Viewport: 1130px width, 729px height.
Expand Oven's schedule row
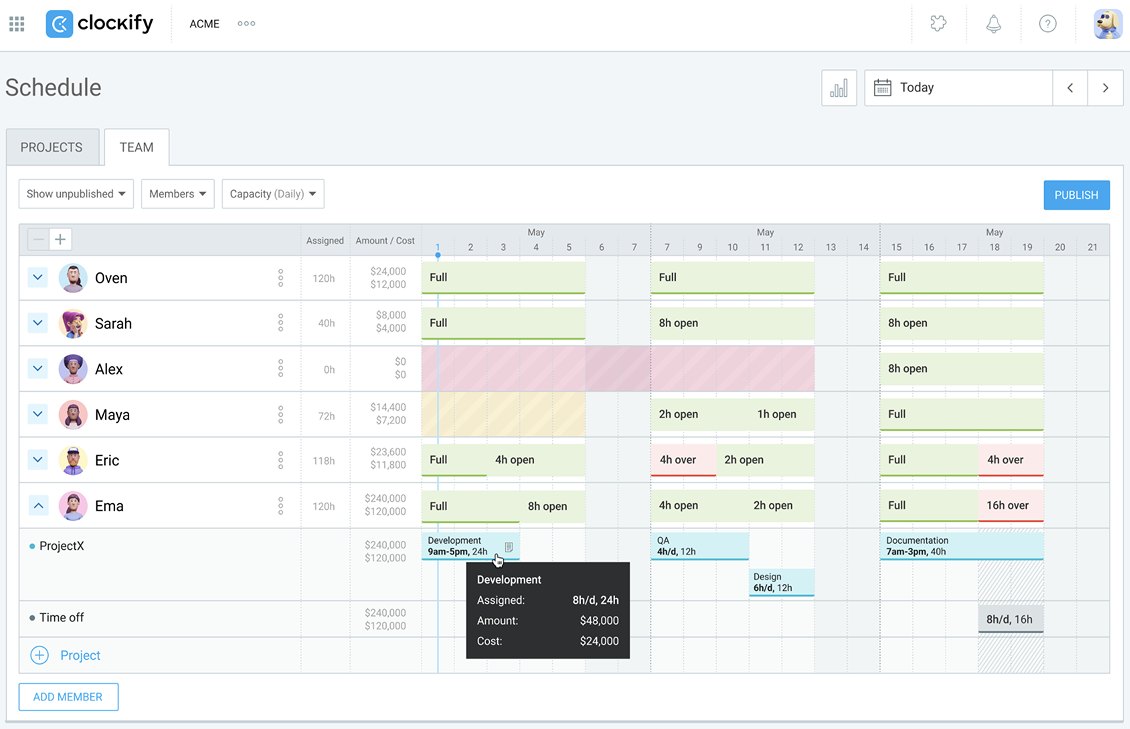[x=37, y=277]
